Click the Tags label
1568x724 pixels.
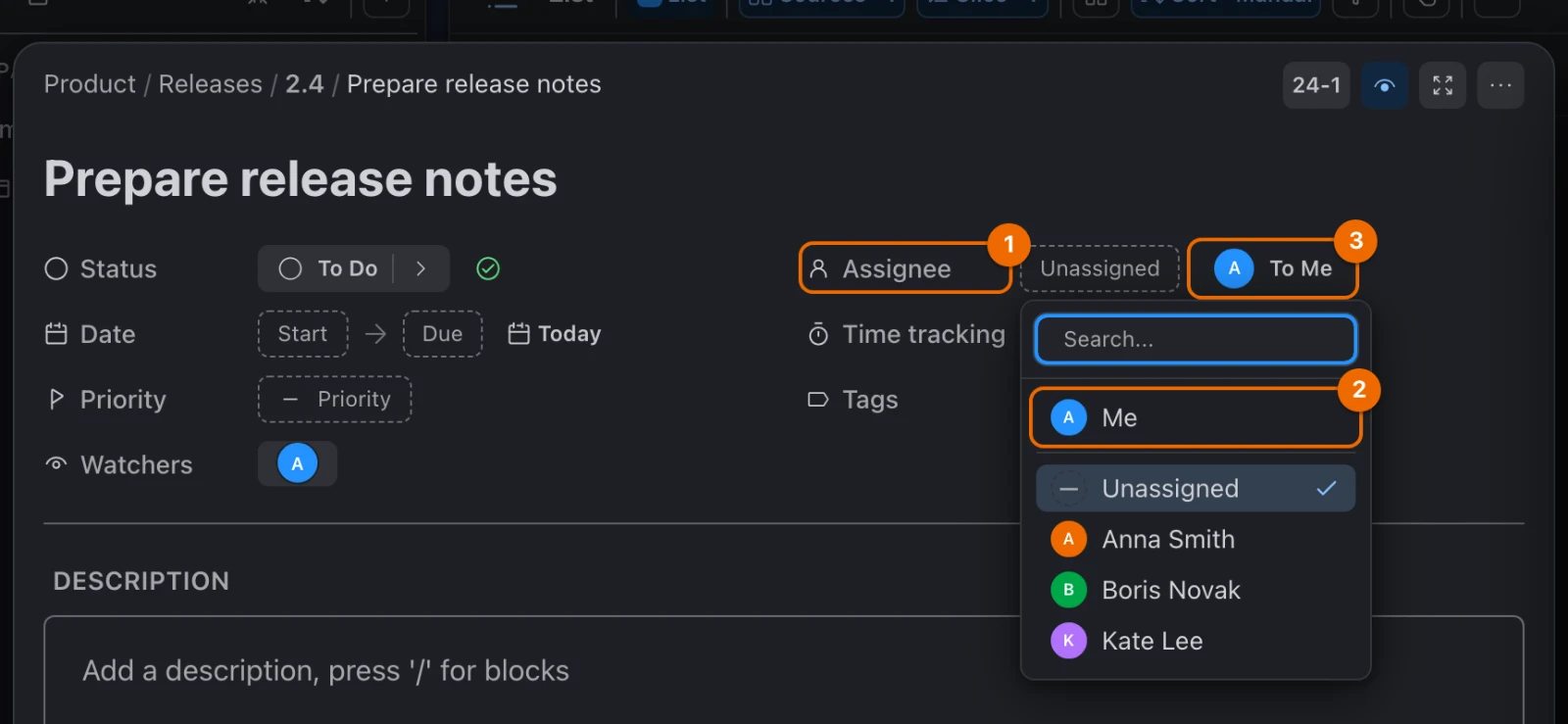870,400
